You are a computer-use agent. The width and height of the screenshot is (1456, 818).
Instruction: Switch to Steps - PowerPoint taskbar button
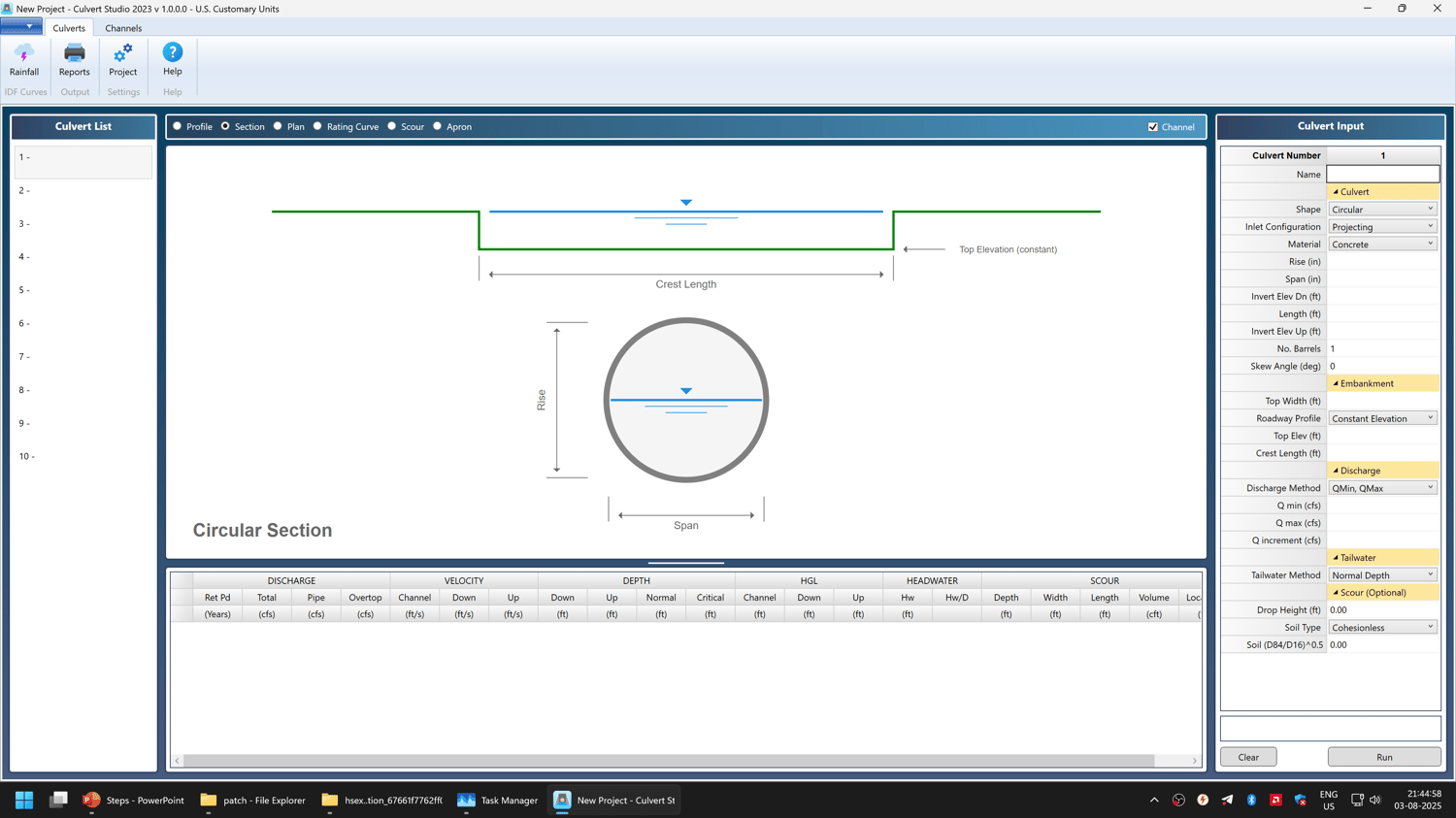[x=134, y=801]
